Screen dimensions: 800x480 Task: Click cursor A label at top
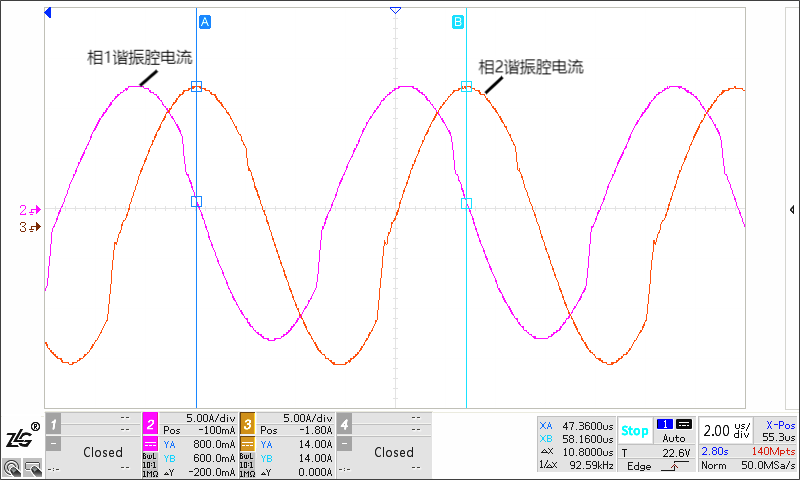click(x=205, y=22)
